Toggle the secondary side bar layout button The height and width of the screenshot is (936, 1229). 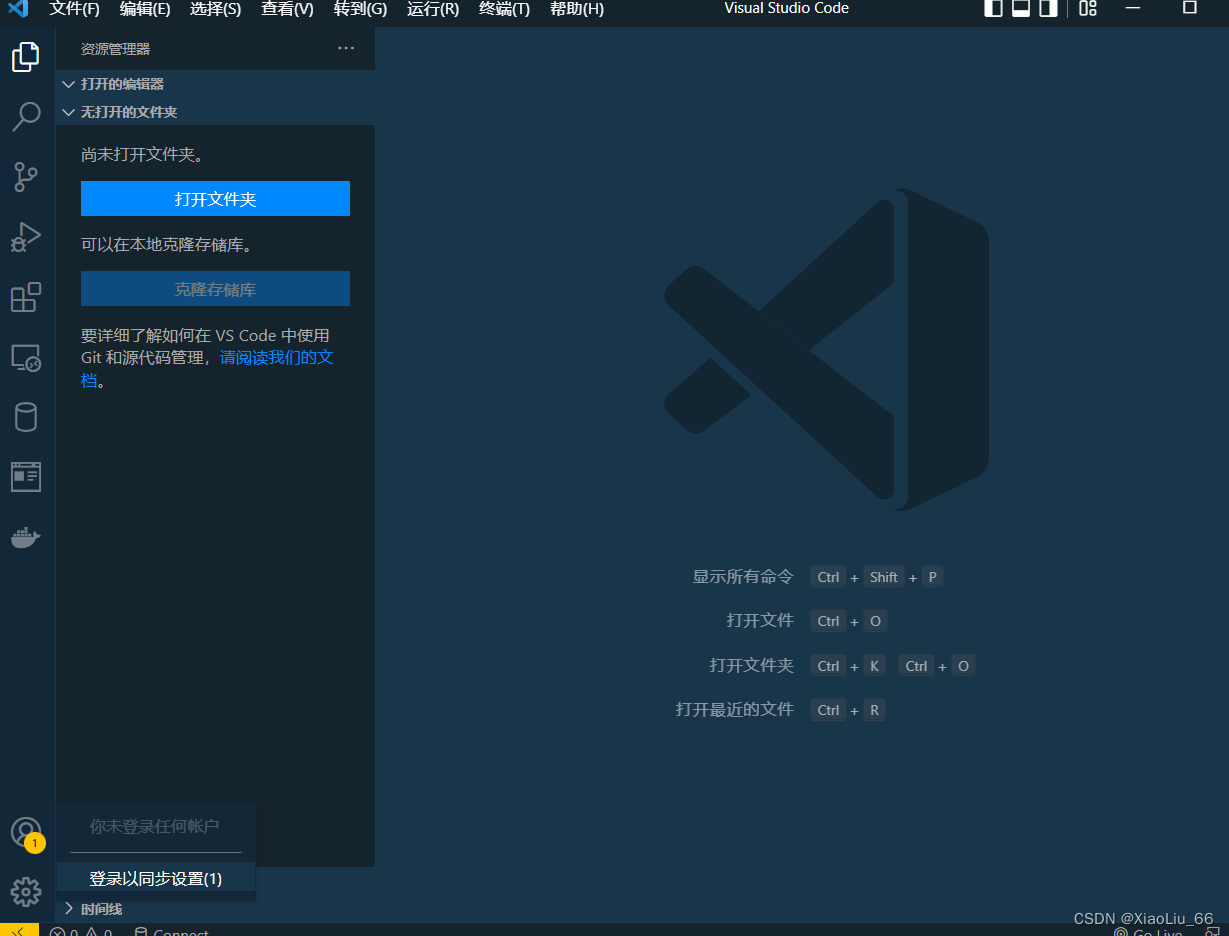(x=1048, y=8)
